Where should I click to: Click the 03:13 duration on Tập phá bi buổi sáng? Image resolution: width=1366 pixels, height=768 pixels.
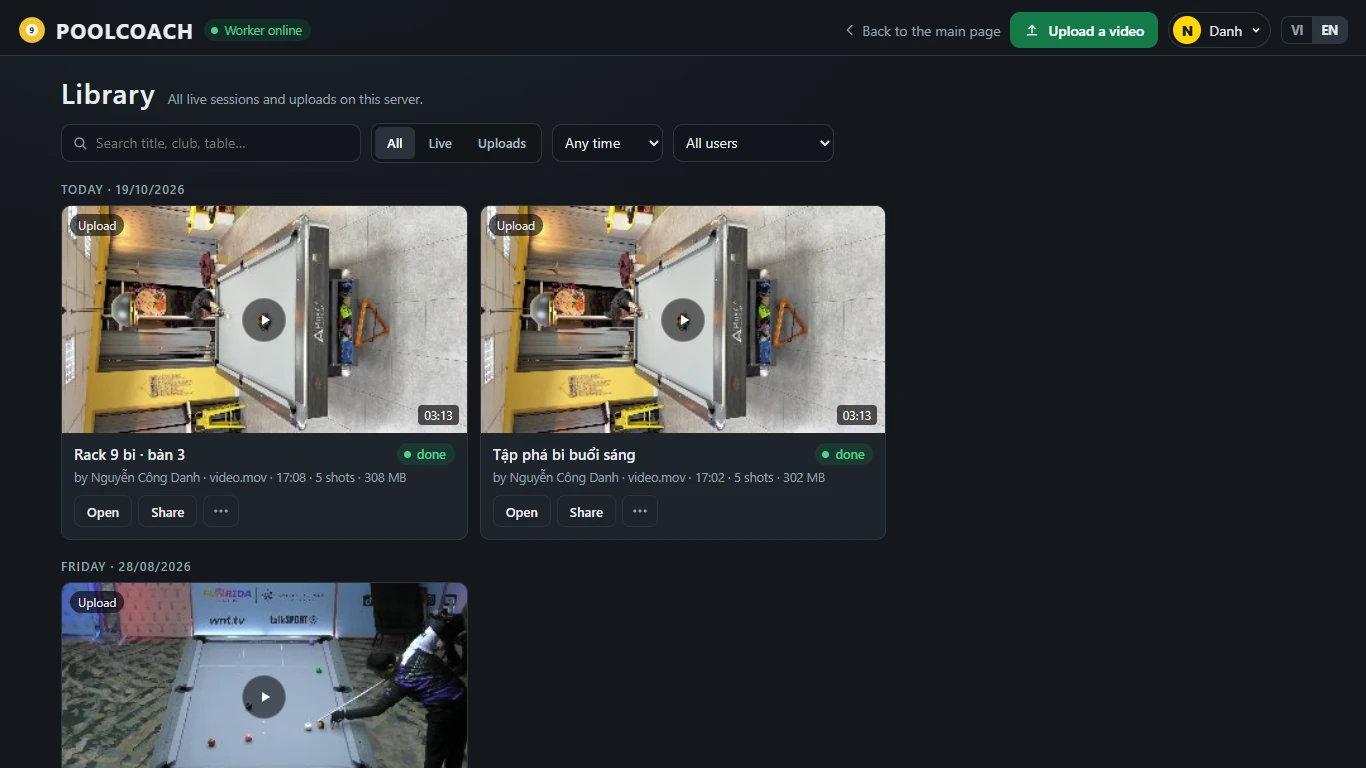tap(857, 415)
